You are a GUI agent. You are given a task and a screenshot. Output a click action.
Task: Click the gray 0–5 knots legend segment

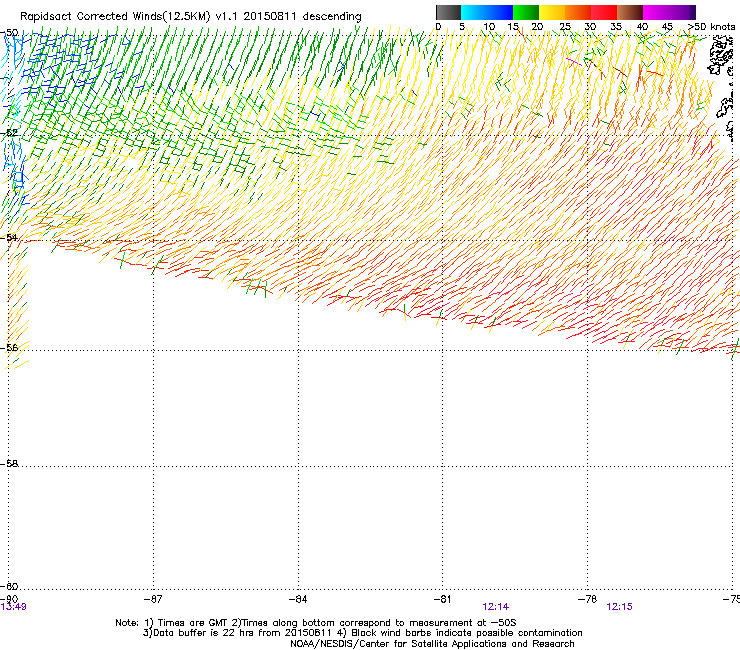448,12
